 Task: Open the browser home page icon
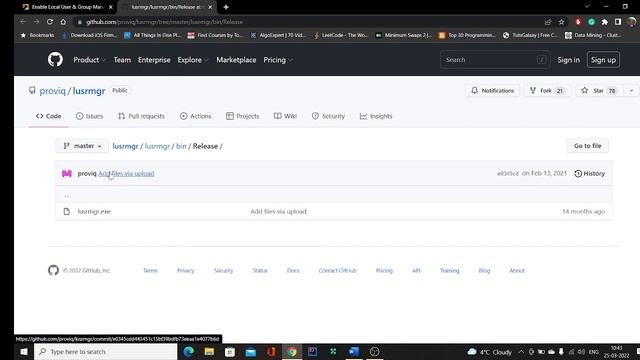point(63,22)
